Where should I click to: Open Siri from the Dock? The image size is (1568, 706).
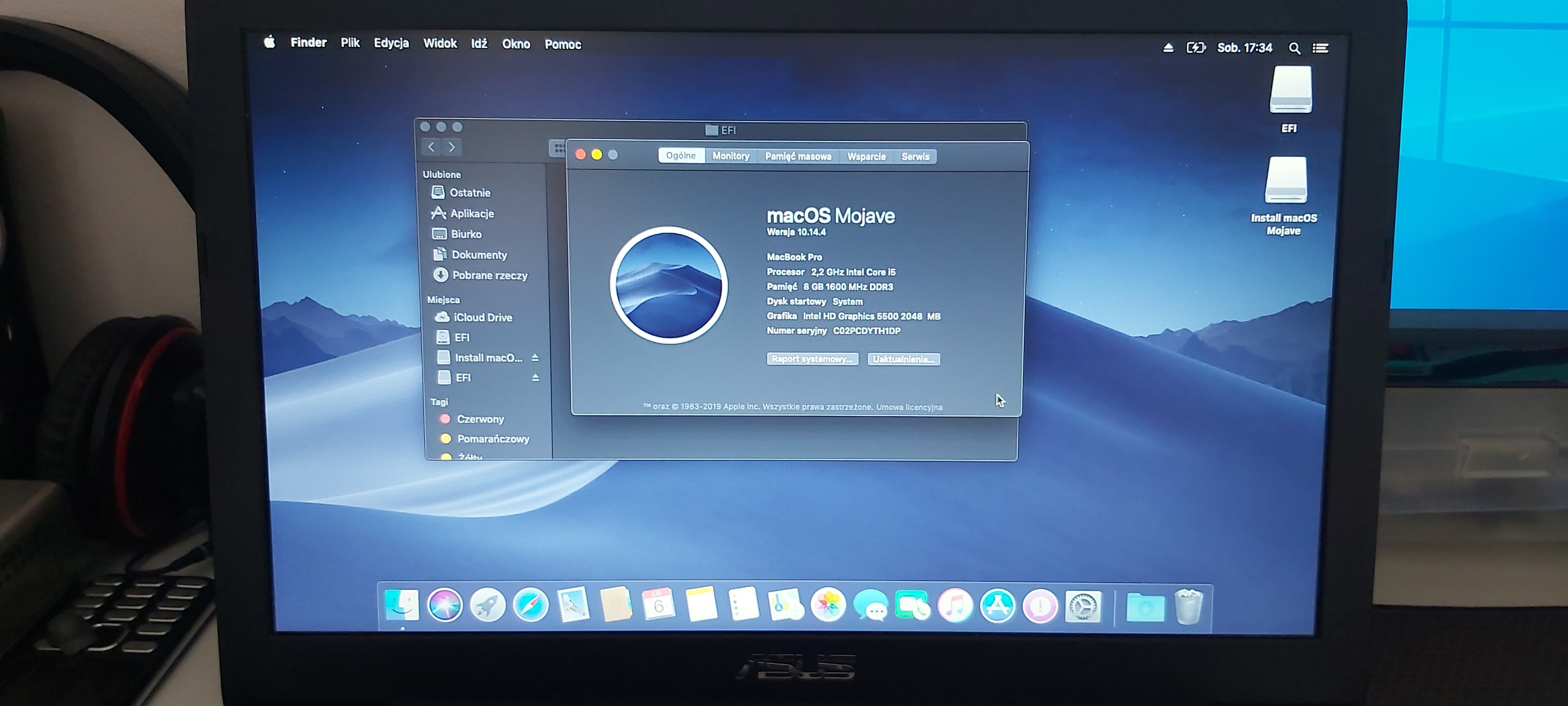click(x=445, y=605)
